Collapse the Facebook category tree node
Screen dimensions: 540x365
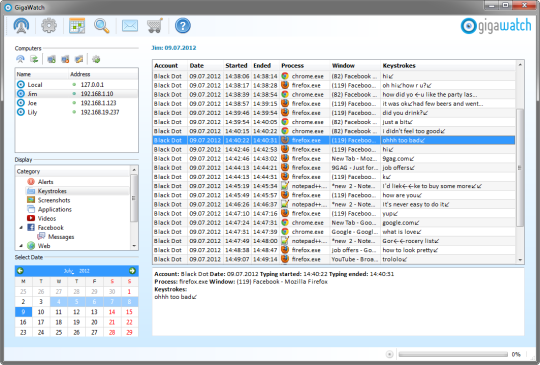coord(21,228)
